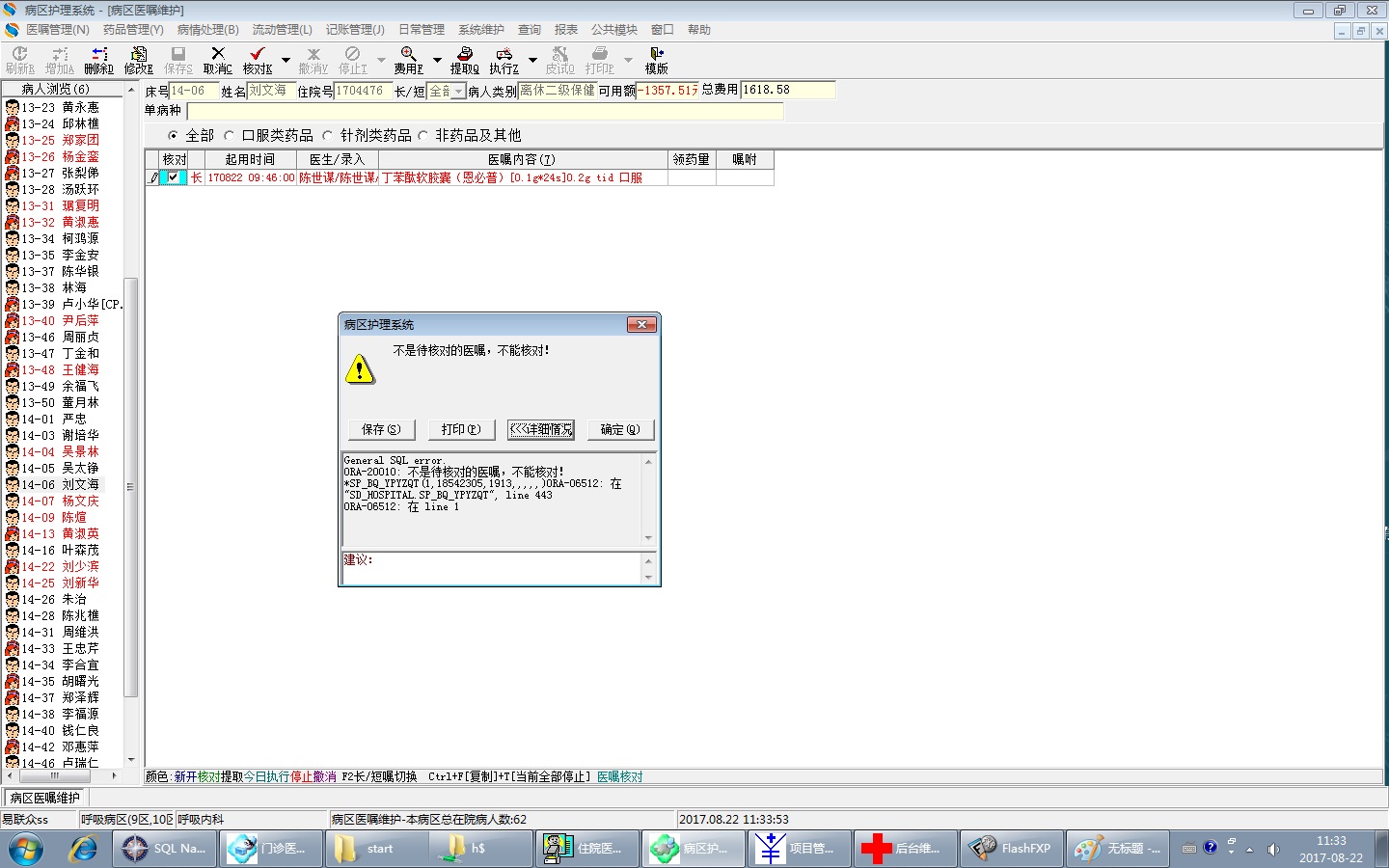The image size is (1389, 868).
Task: Click the 住院号 field showing 1704476
Action: (364, 91)
